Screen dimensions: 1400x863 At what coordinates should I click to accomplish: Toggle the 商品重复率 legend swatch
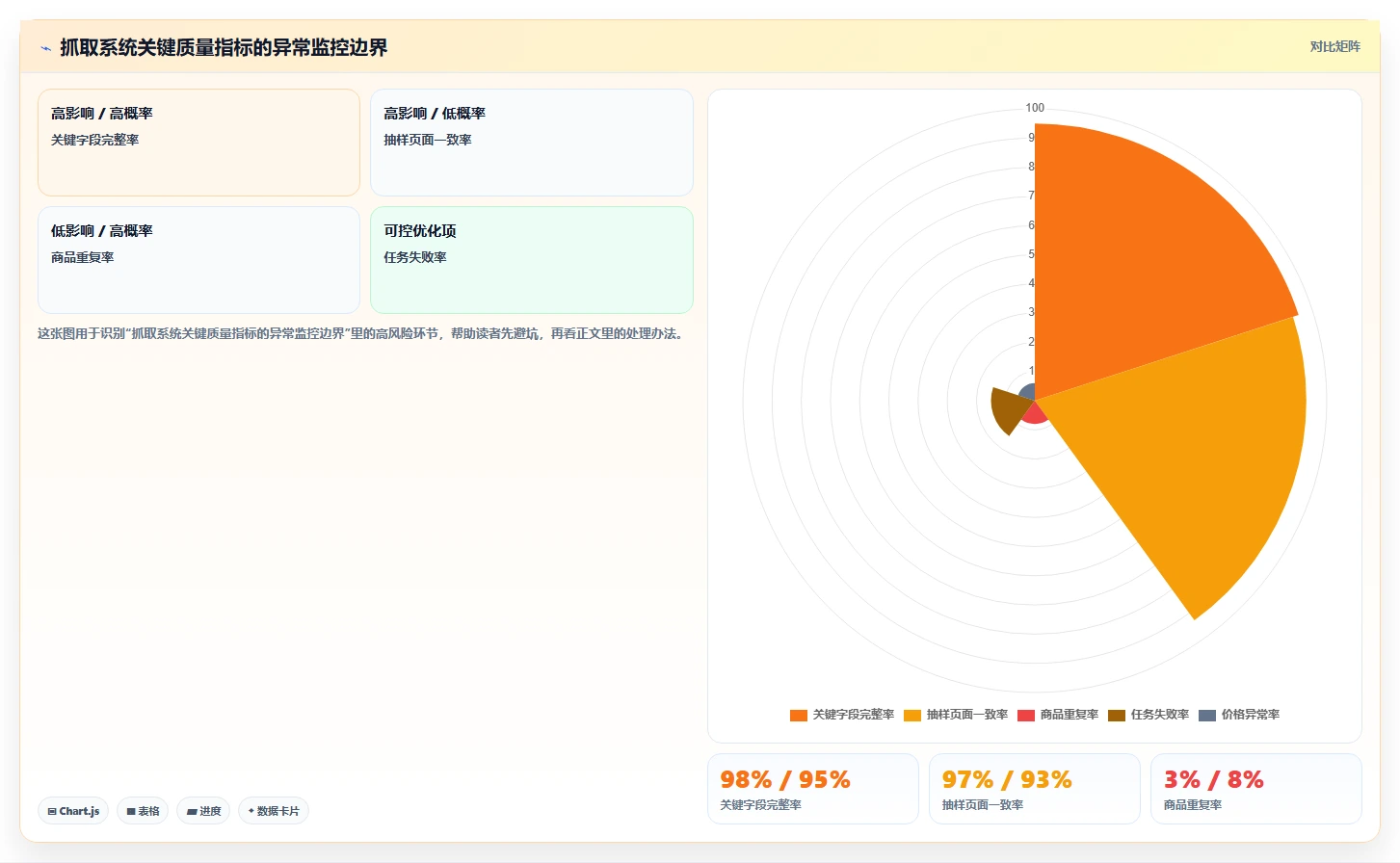click(1025, 715)
